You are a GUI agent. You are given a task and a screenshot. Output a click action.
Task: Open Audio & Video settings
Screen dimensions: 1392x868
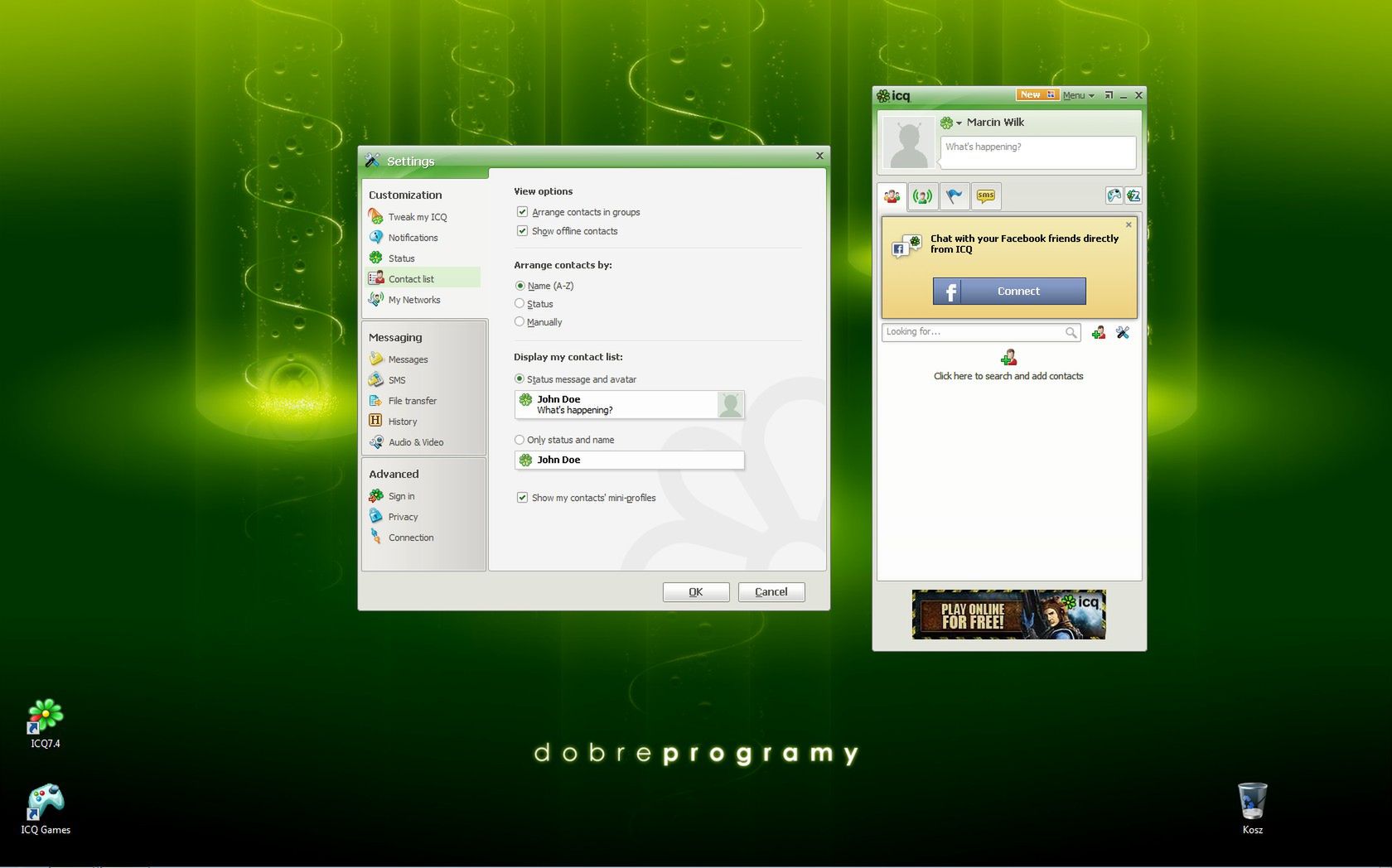415,442
